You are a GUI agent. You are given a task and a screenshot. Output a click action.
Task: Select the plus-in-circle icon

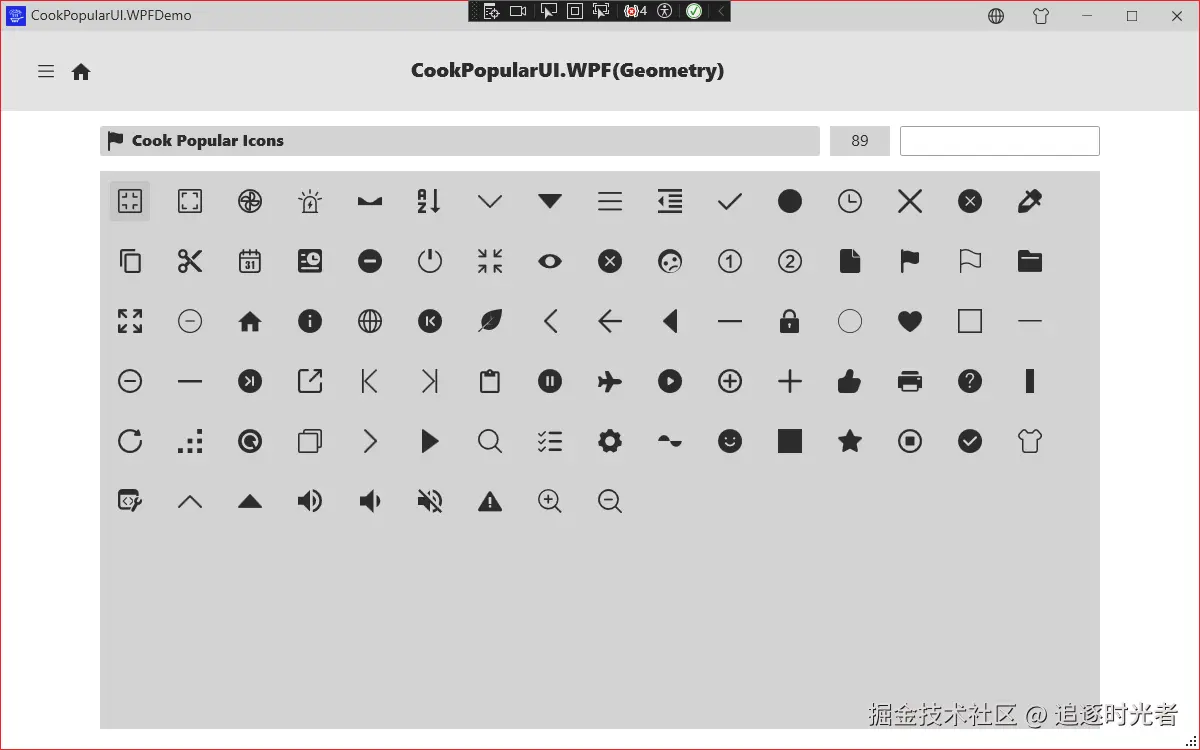[x=730, y=381]
